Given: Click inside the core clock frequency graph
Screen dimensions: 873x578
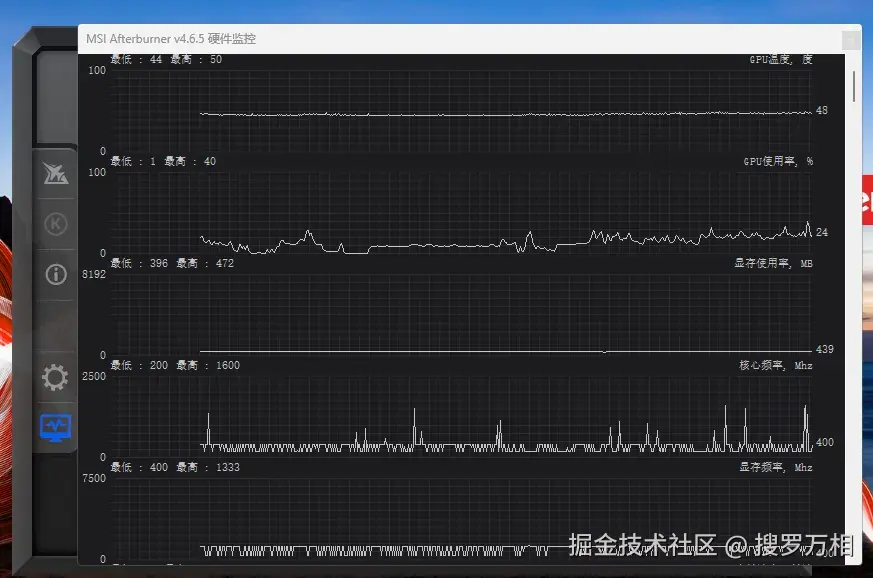Looking at the screenshot, I should coord(461,417).
